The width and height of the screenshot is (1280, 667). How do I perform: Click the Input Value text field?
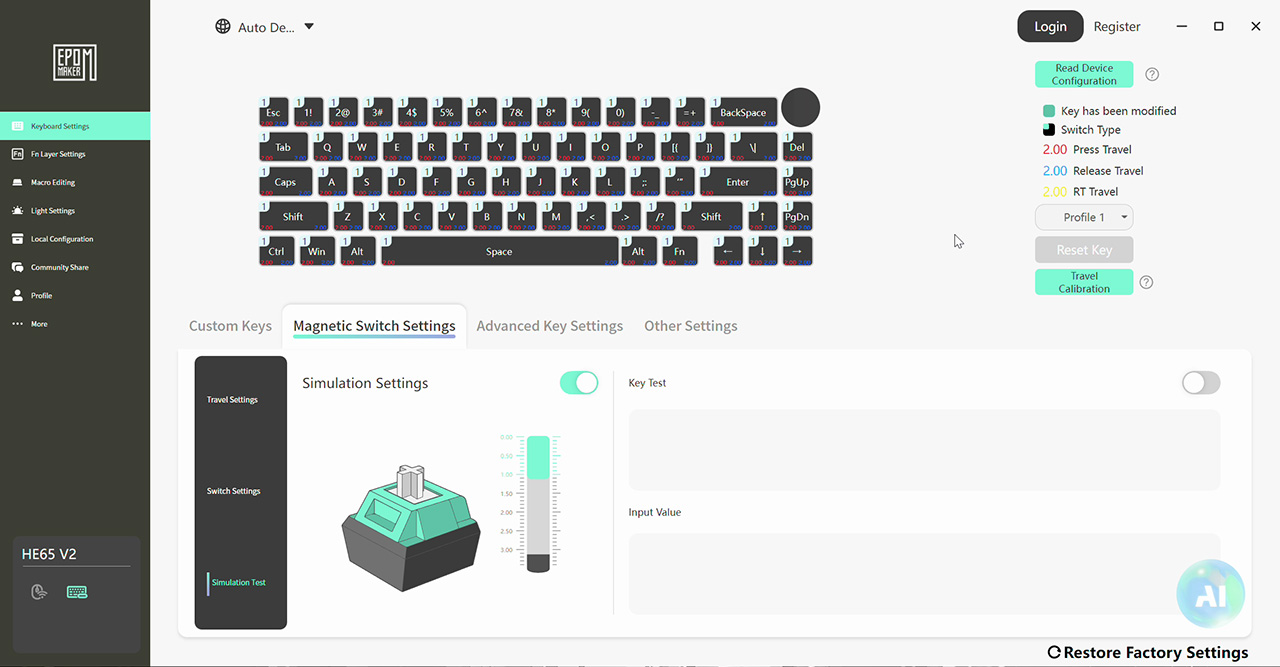point(924,574)
